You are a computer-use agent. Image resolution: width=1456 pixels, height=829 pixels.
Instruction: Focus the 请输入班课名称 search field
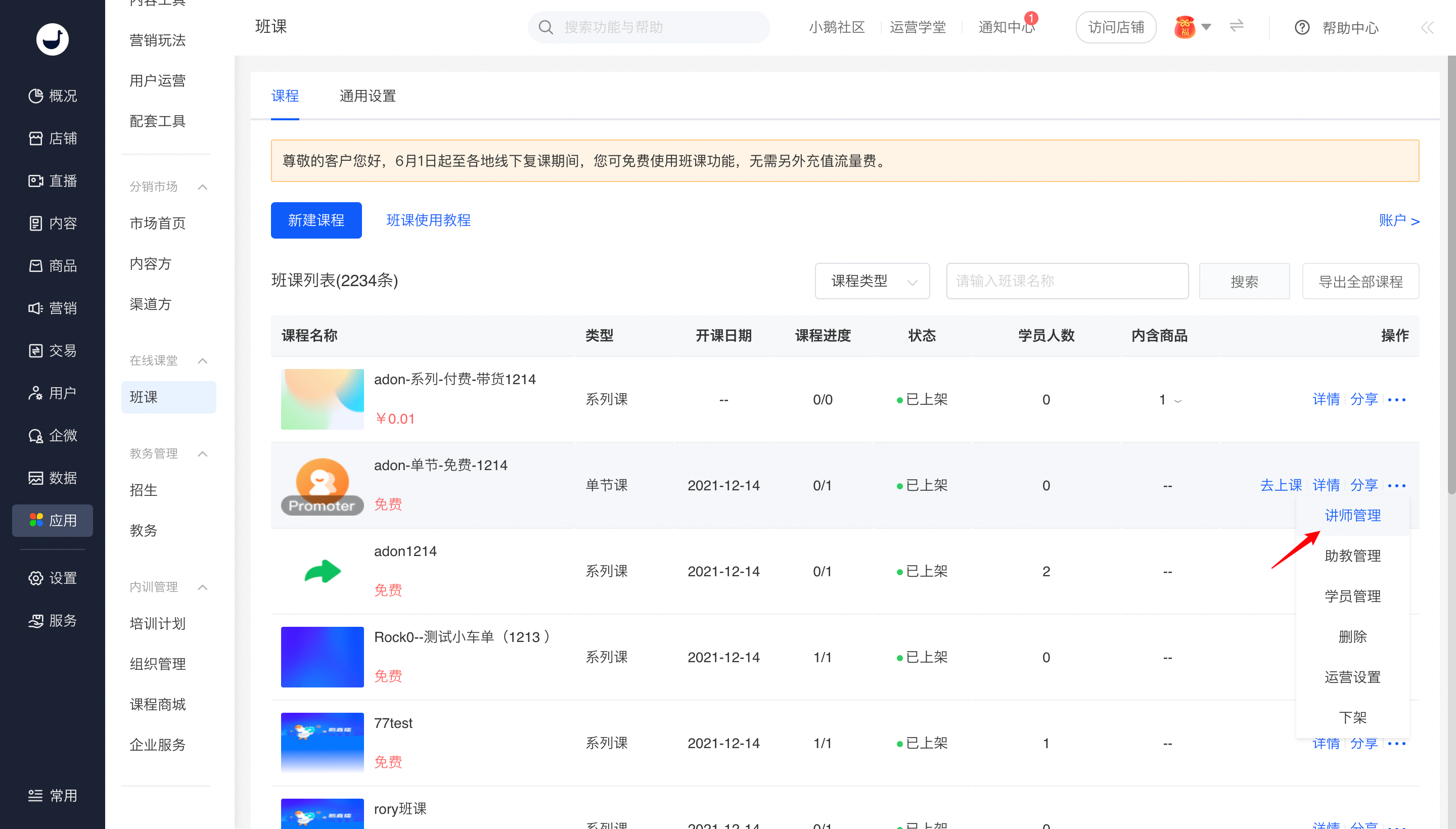click(1067, 281)
